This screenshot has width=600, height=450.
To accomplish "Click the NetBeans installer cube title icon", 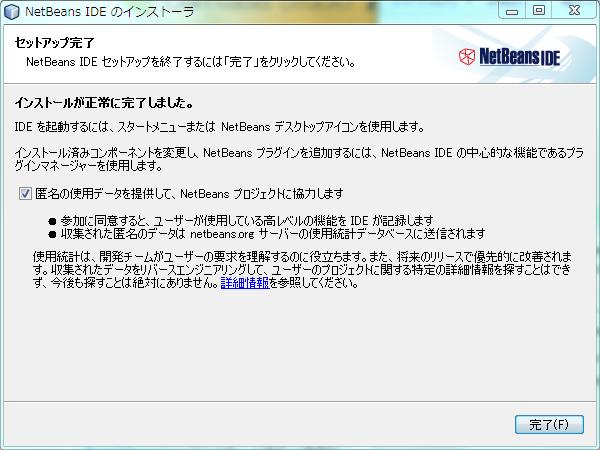I will [11, 11].
